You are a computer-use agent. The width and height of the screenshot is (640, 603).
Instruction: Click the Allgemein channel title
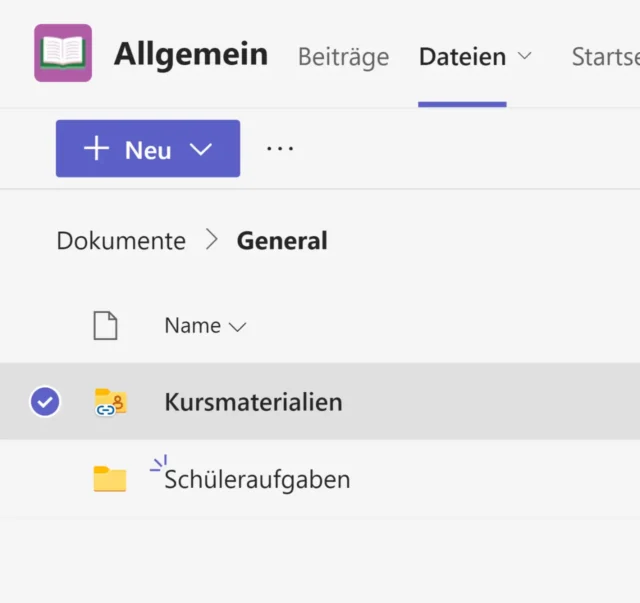click(x=191, y=54)
